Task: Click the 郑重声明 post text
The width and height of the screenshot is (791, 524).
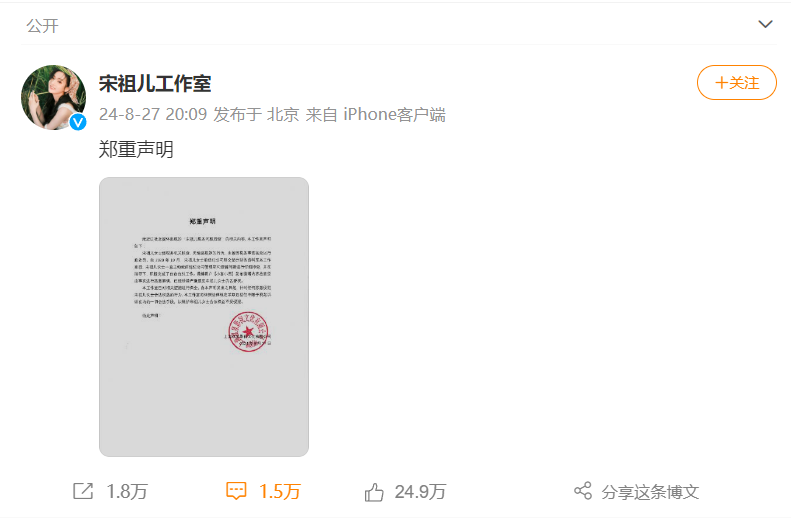Action: (x=136, y=150)
